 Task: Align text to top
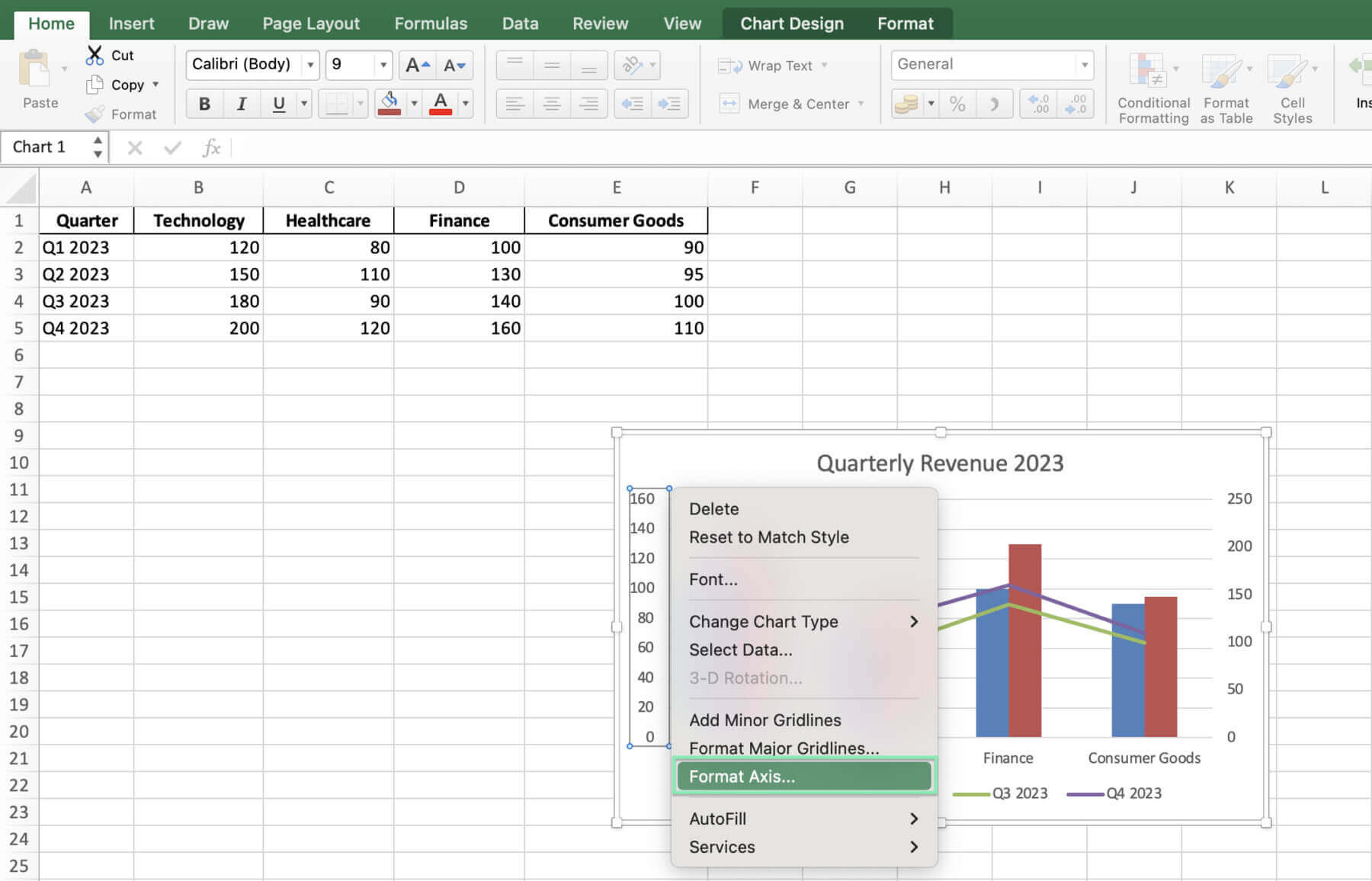coord(514,66)
